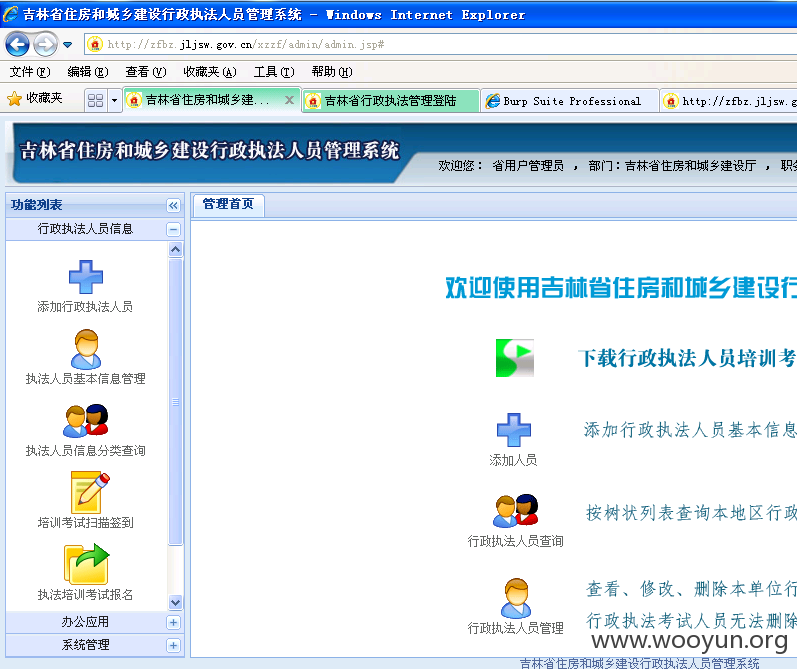Screen dimensions: 797x669
Task: Click the 下载行政执法人员培训考 link text
Action: [687, 358]
